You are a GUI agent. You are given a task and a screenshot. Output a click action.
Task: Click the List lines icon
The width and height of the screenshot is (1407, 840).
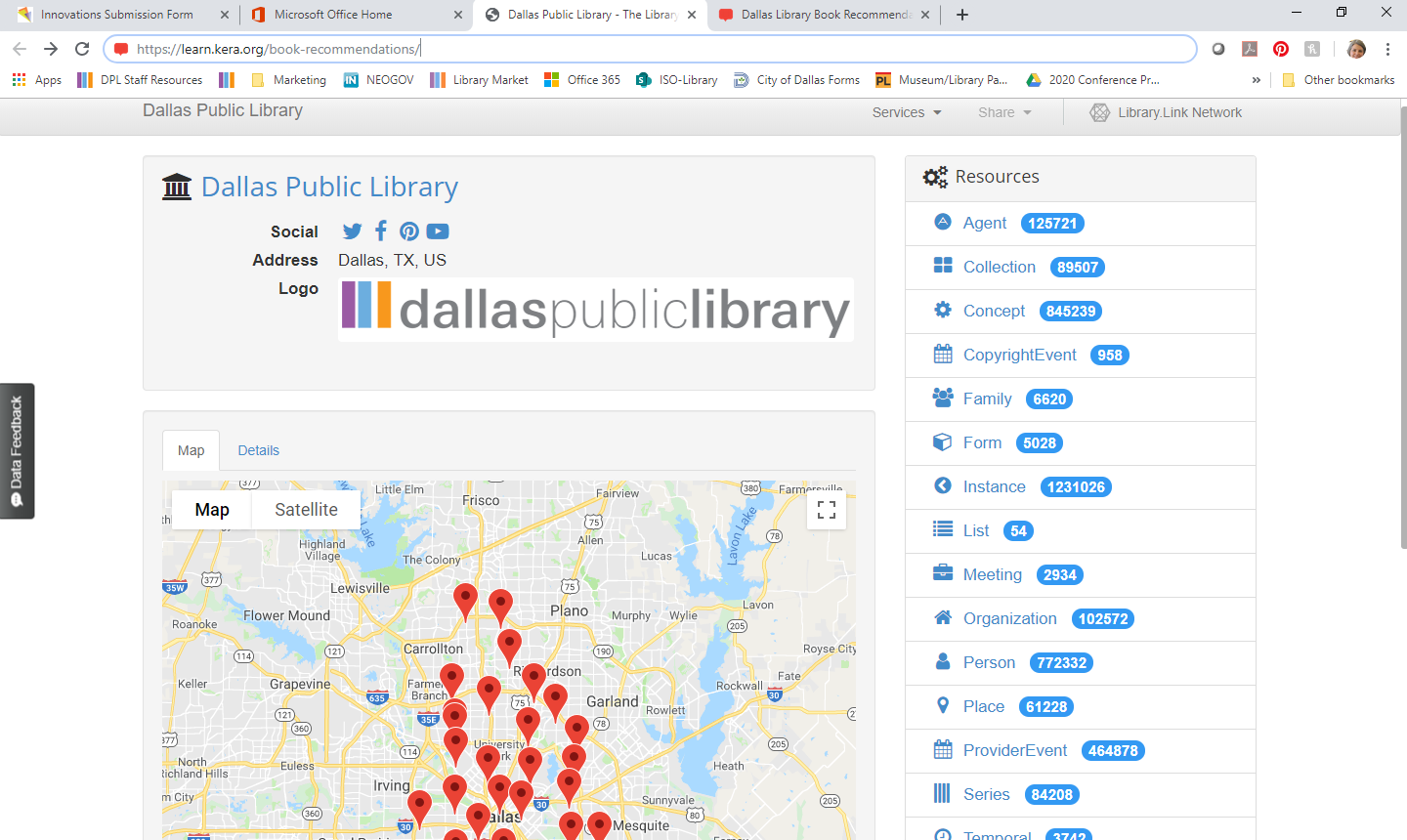(943, 529)
